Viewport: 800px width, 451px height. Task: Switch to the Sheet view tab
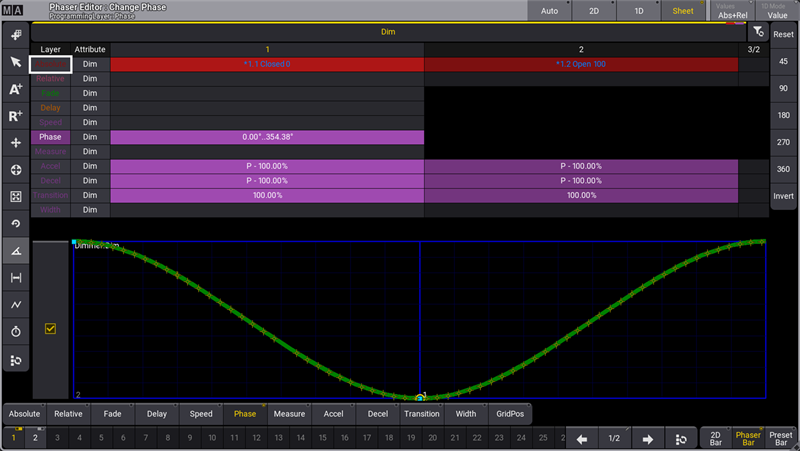683,11
